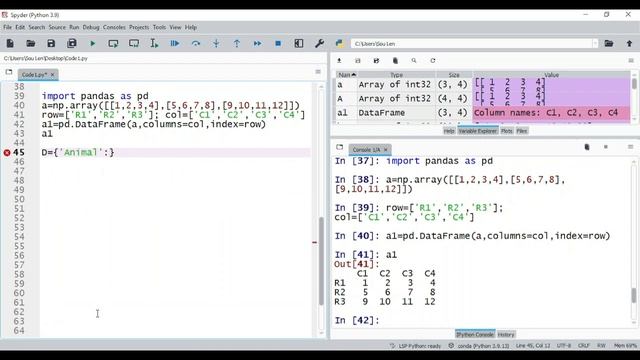
Task: Import data into the Variable Explorer
Action: (x=339, y=60)
